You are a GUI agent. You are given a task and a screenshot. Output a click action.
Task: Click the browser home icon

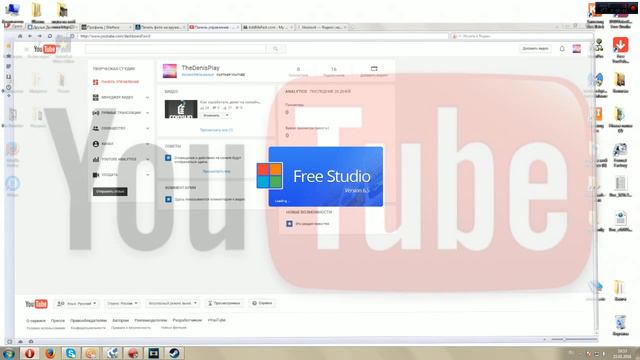[x=20, y=36]
